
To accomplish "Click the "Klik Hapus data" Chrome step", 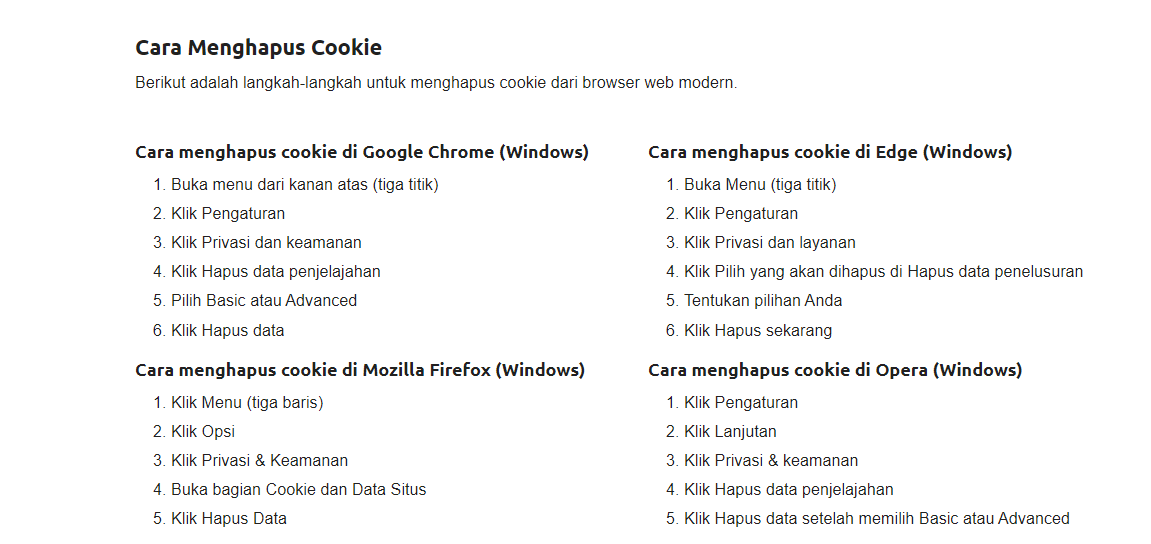I will click(x=227, y=331).
